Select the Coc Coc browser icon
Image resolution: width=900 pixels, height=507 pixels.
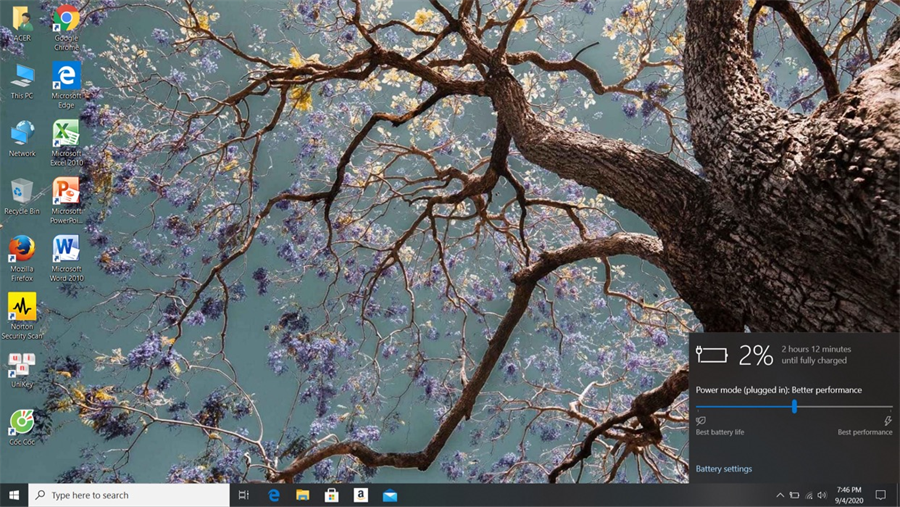22,427
